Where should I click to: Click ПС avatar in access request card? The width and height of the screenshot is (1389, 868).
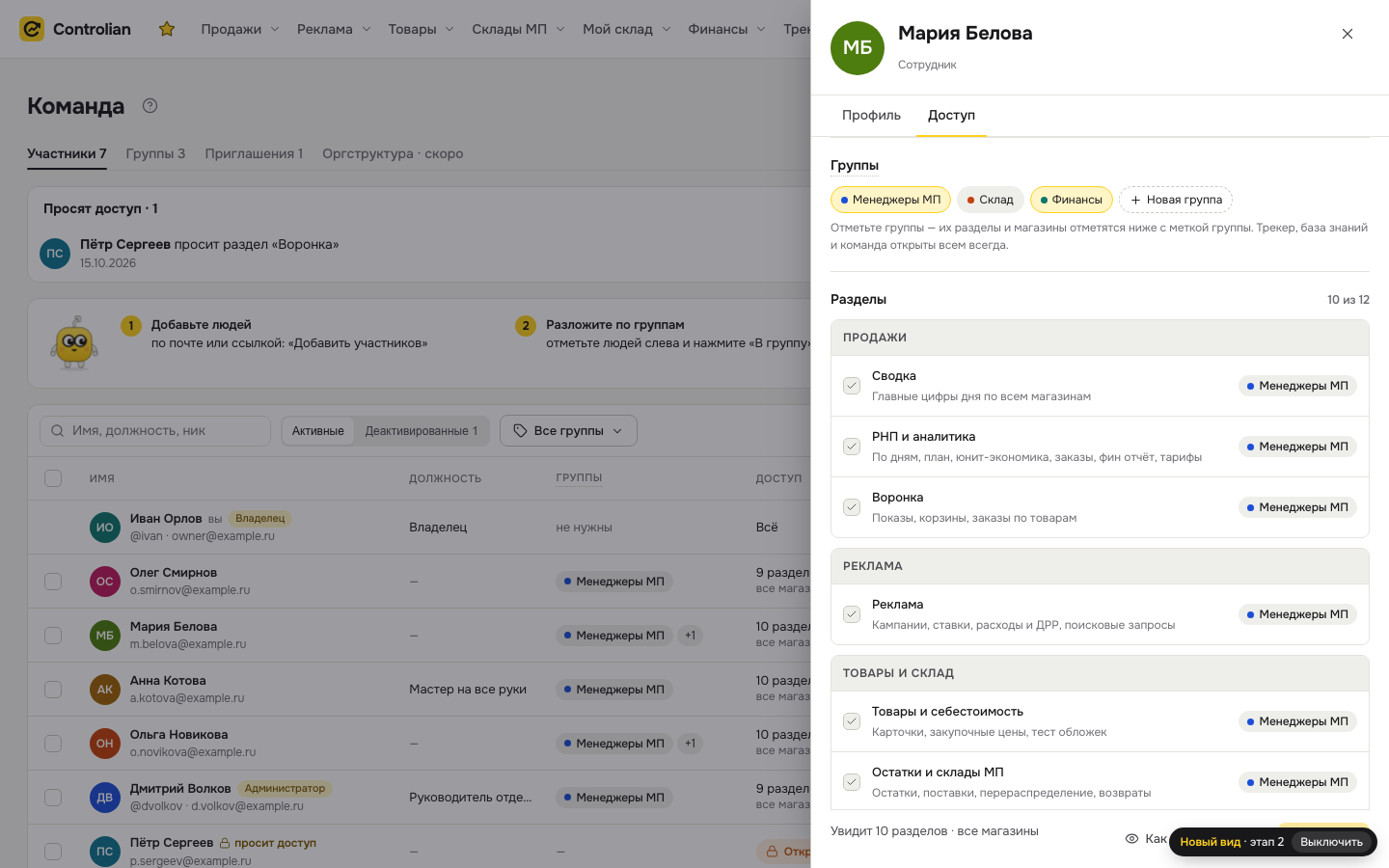tap(55, 254)
